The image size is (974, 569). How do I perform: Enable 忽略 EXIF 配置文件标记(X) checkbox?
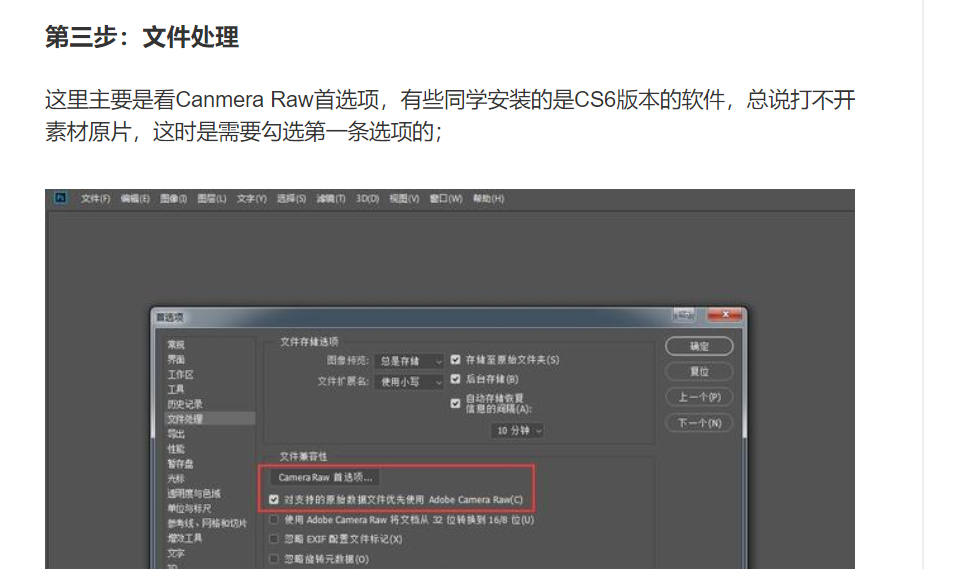point(274,539)
